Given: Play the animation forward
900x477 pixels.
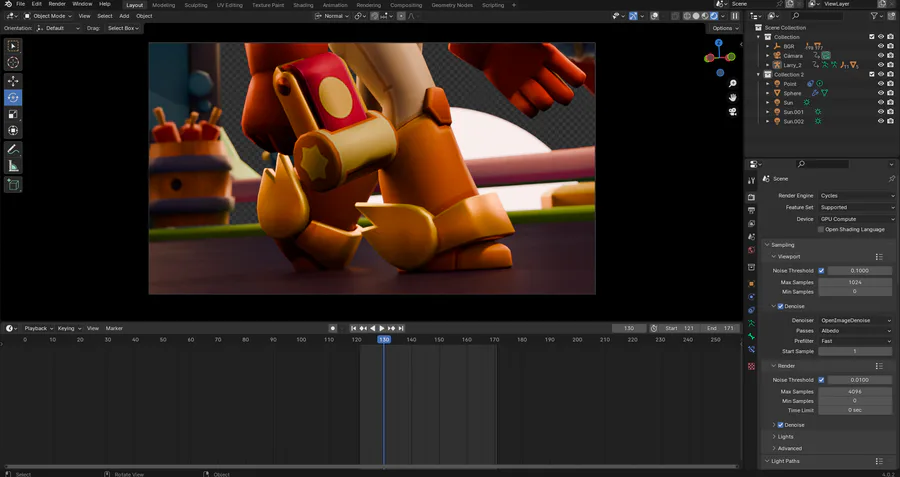Looking at the screenshot, I should coord(382,328).
